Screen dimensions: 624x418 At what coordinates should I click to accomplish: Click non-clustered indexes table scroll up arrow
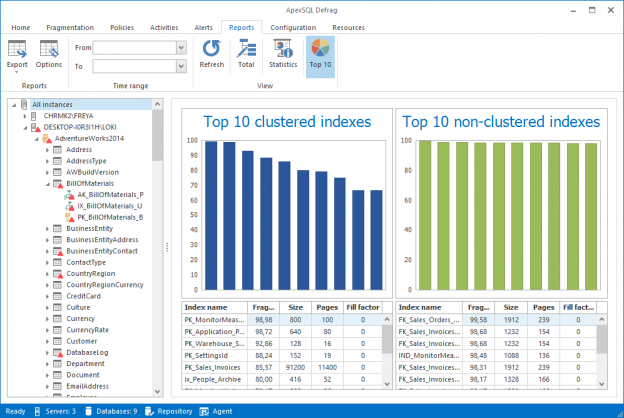point(602,319)
